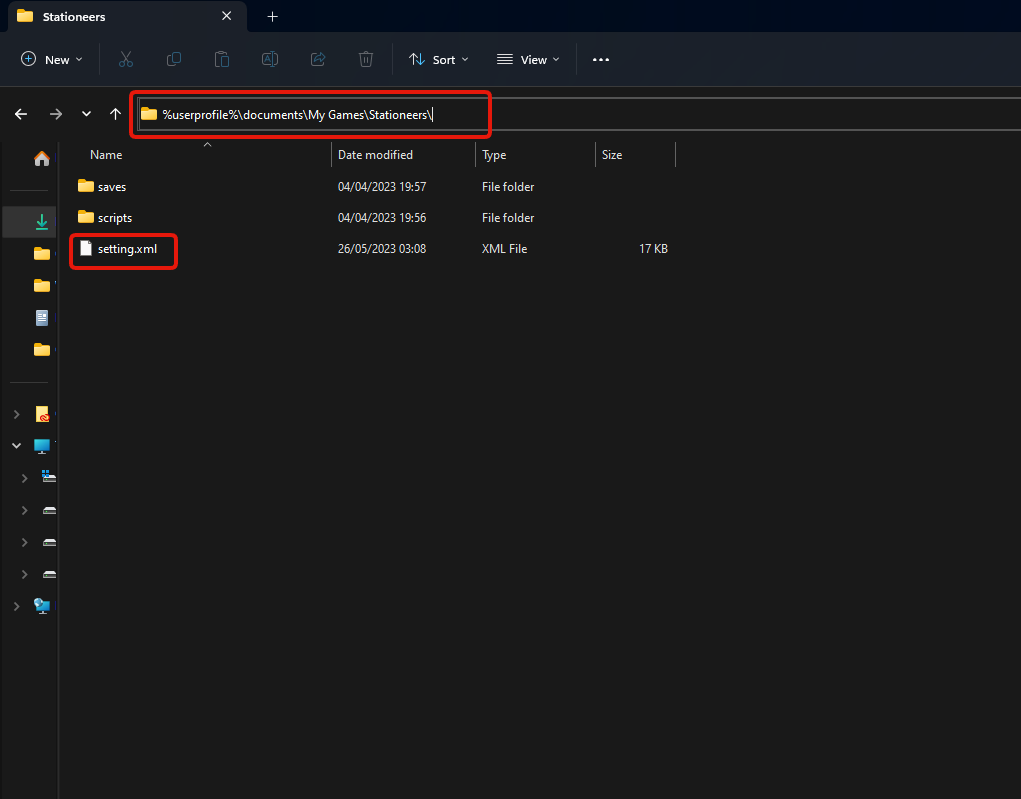Image resolution: width=1021 pixels, height=799 pixels.
Task: Click File folder type of saves row
Action: pyautogui.click(x=508, y=187)
